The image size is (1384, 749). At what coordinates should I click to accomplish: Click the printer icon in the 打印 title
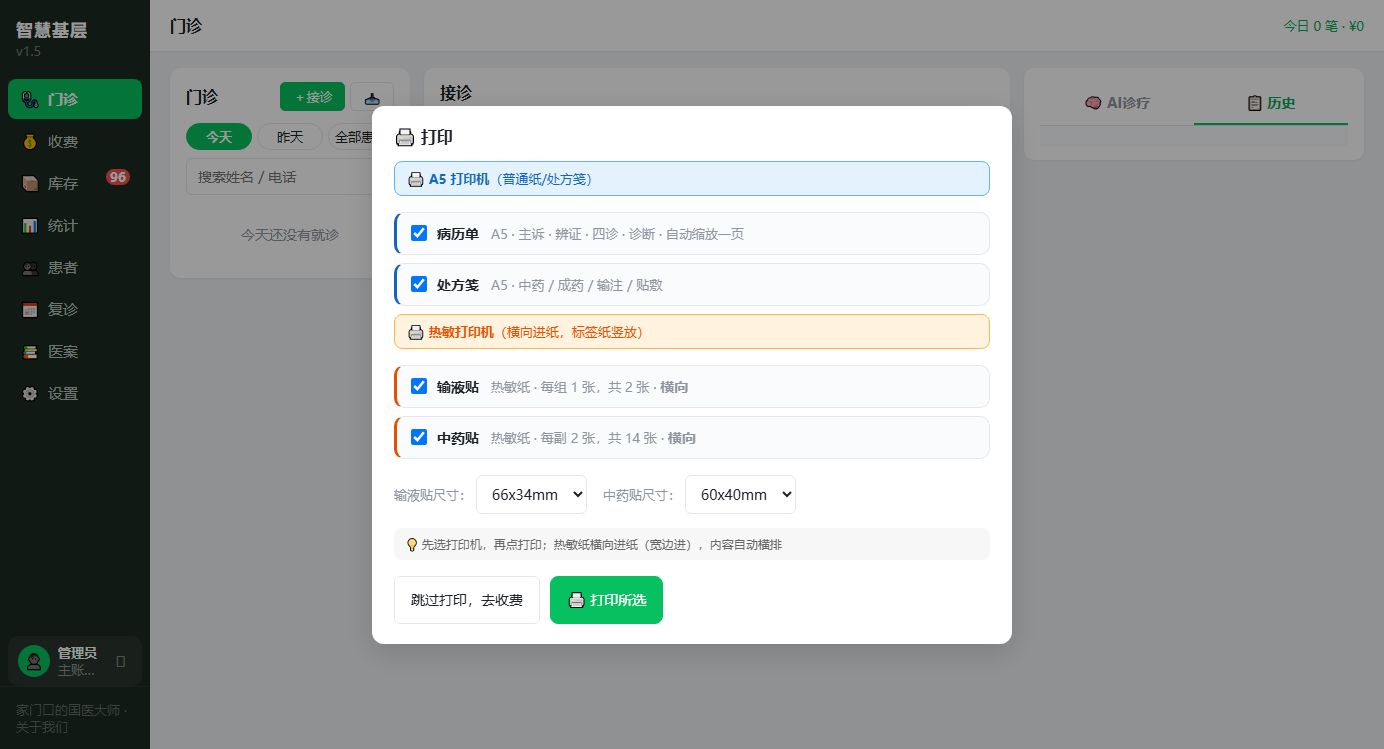point(405,138)
